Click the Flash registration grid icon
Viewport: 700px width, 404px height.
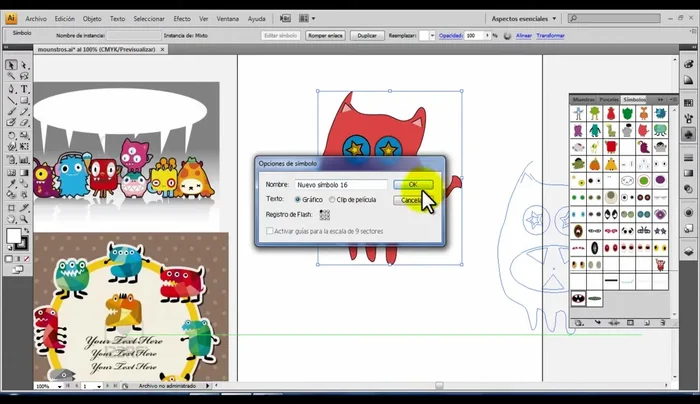324,214
